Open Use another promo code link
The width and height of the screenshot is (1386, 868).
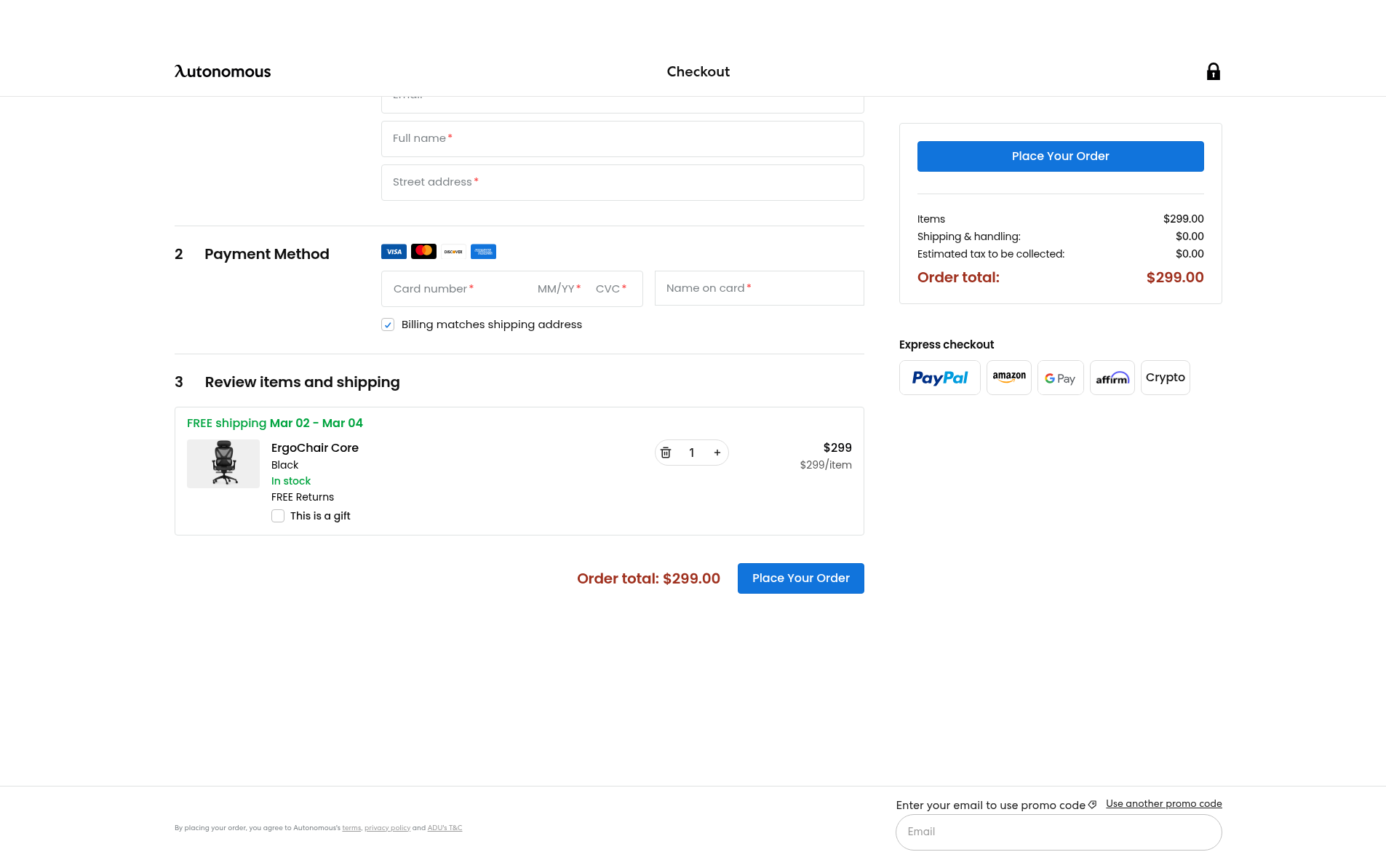point(1163,803)
